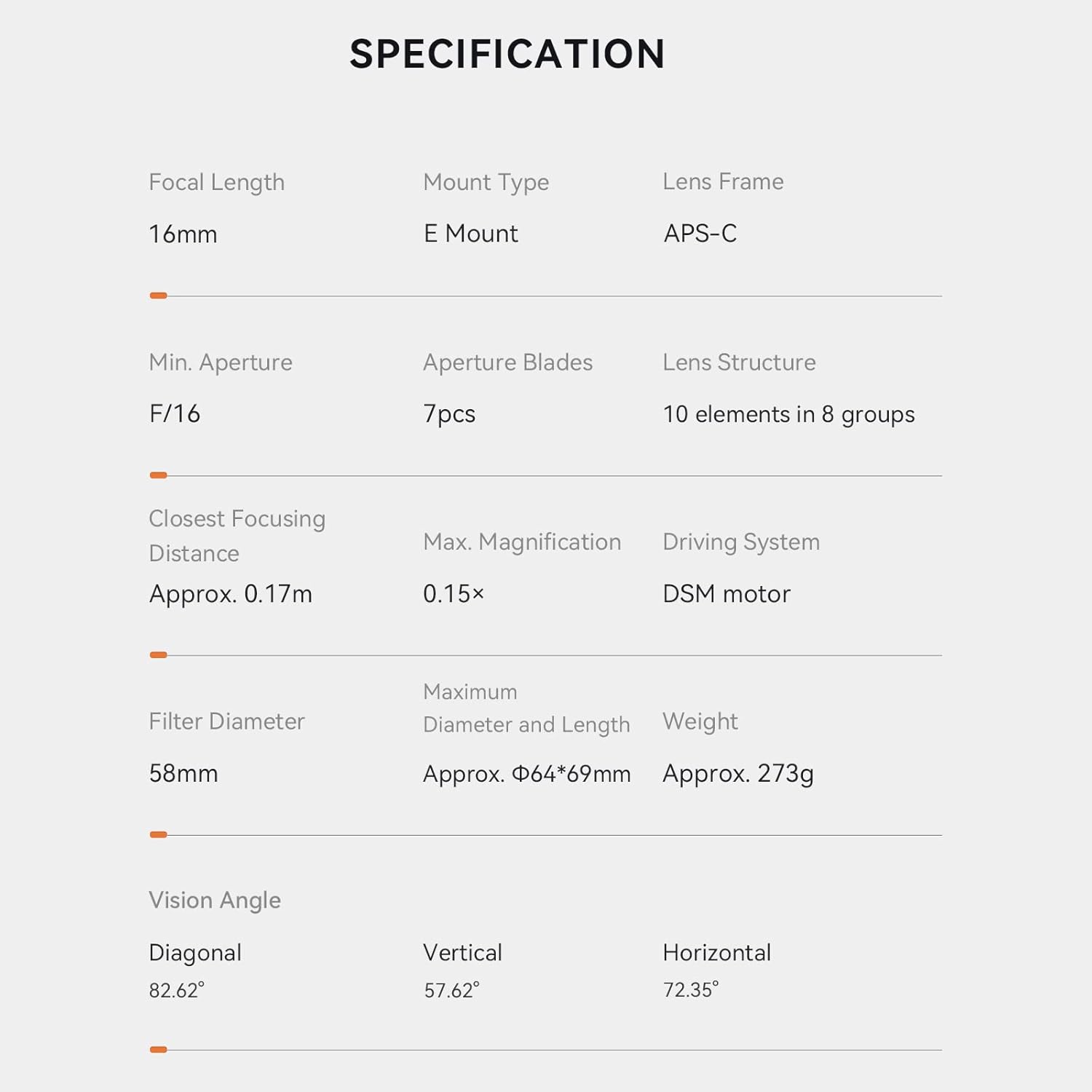Click the SPECIFICATION heading
1092x1092 pixels.
507,54
